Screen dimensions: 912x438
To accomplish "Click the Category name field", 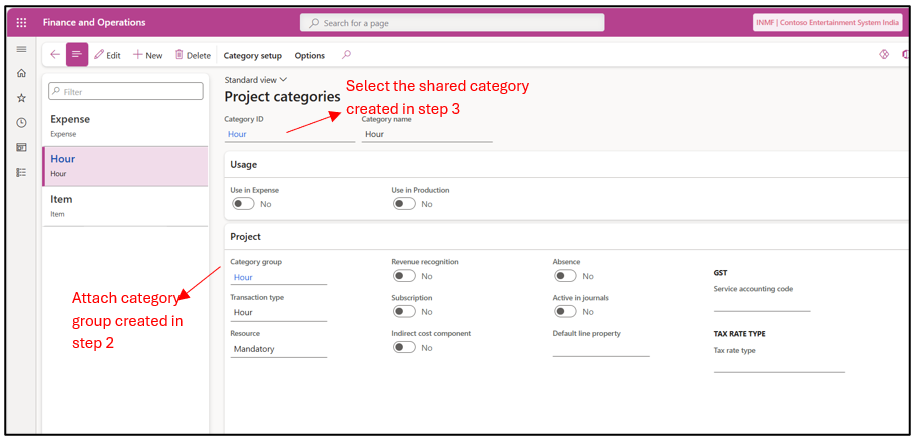I will pyautogui.click(x=427, y=134).
